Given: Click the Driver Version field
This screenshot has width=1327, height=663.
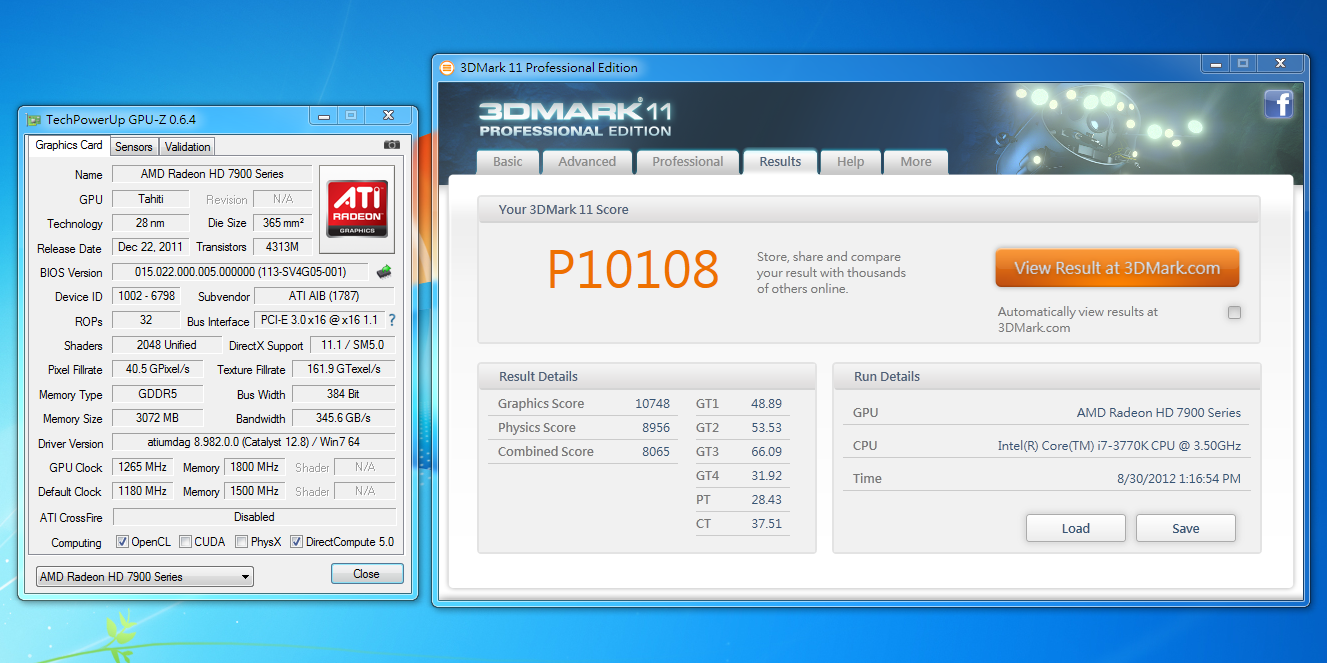Looking at the screenshot, I should click(254, 443).
